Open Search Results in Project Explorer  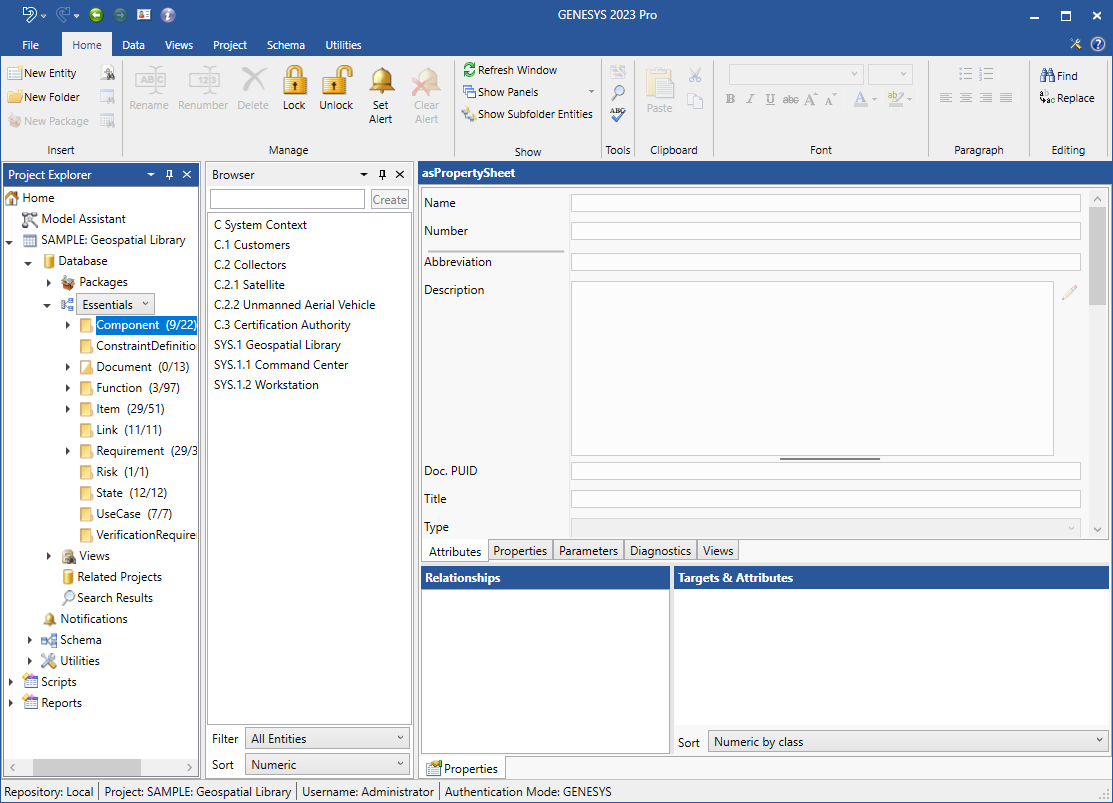(x=108, y=598)
